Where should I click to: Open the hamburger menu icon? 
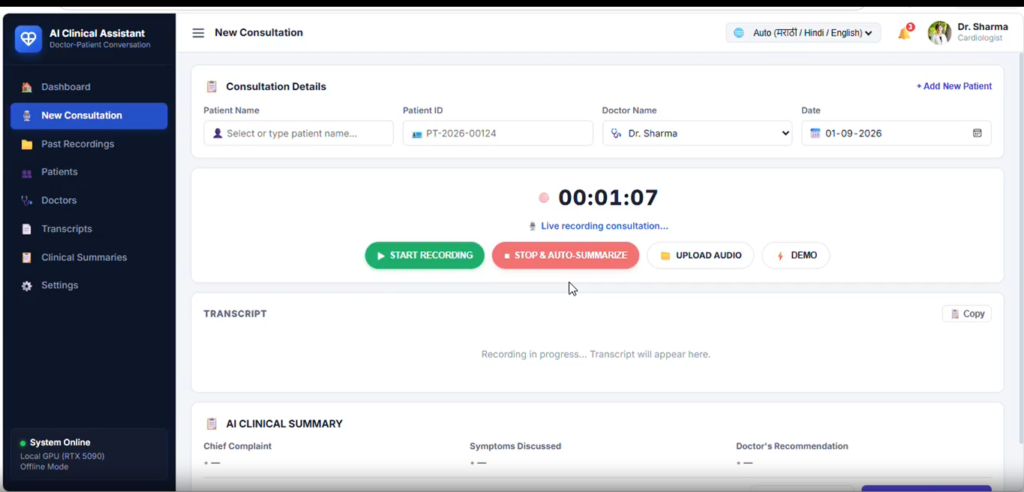click(198, 33)
